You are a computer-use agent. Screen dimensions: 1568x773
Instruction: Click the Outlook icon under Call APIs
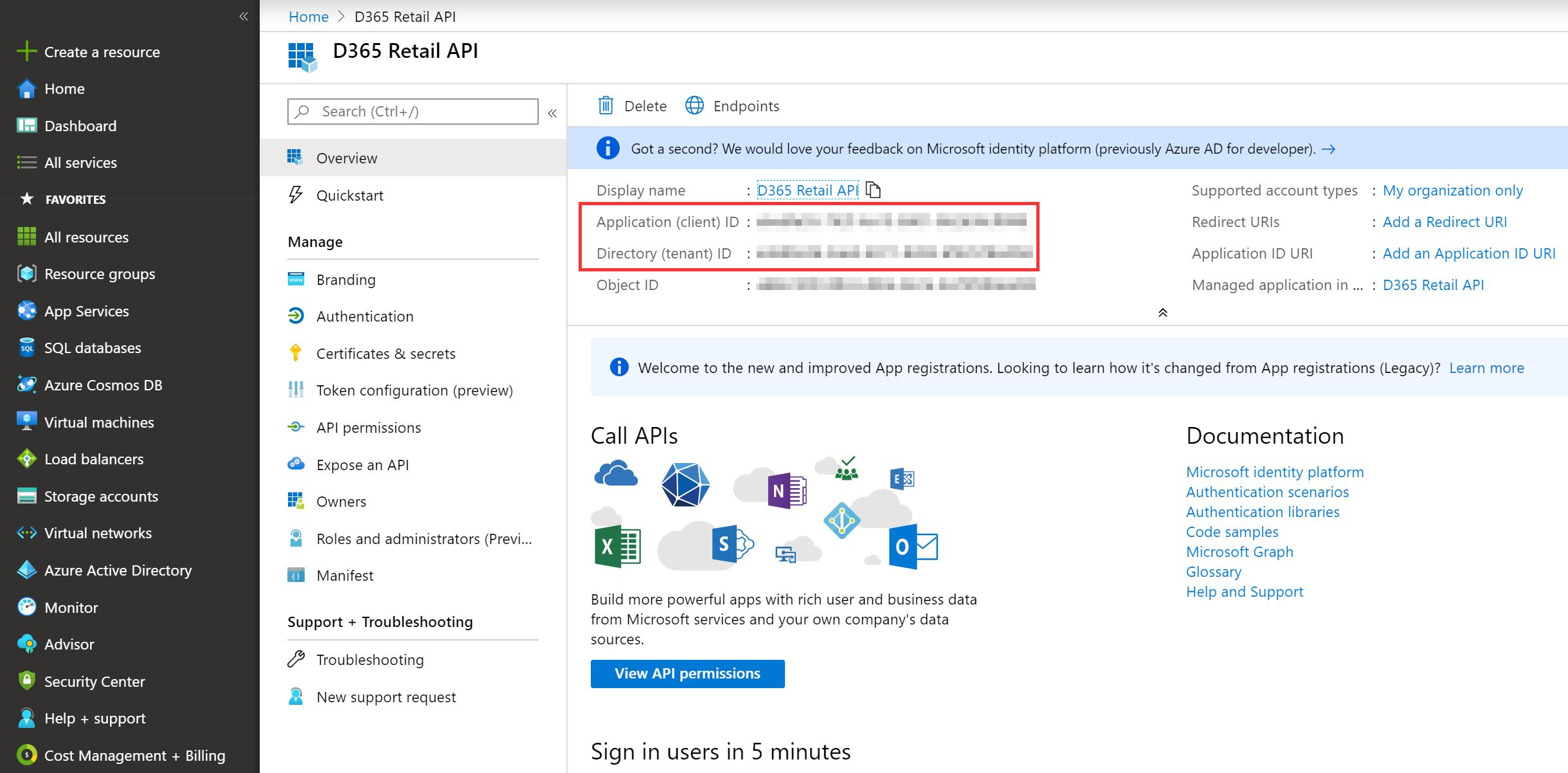(913, 547)
